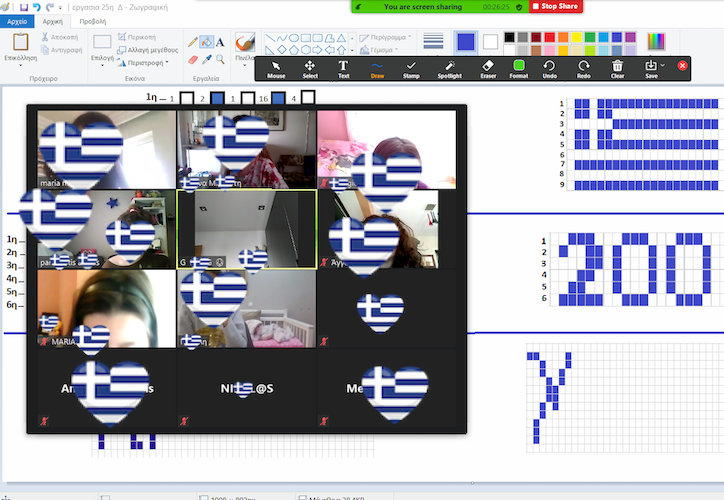724x500 pixels.
Task: Choose the Text tool in Zoom annotation bar
Action: coord(343,69)
